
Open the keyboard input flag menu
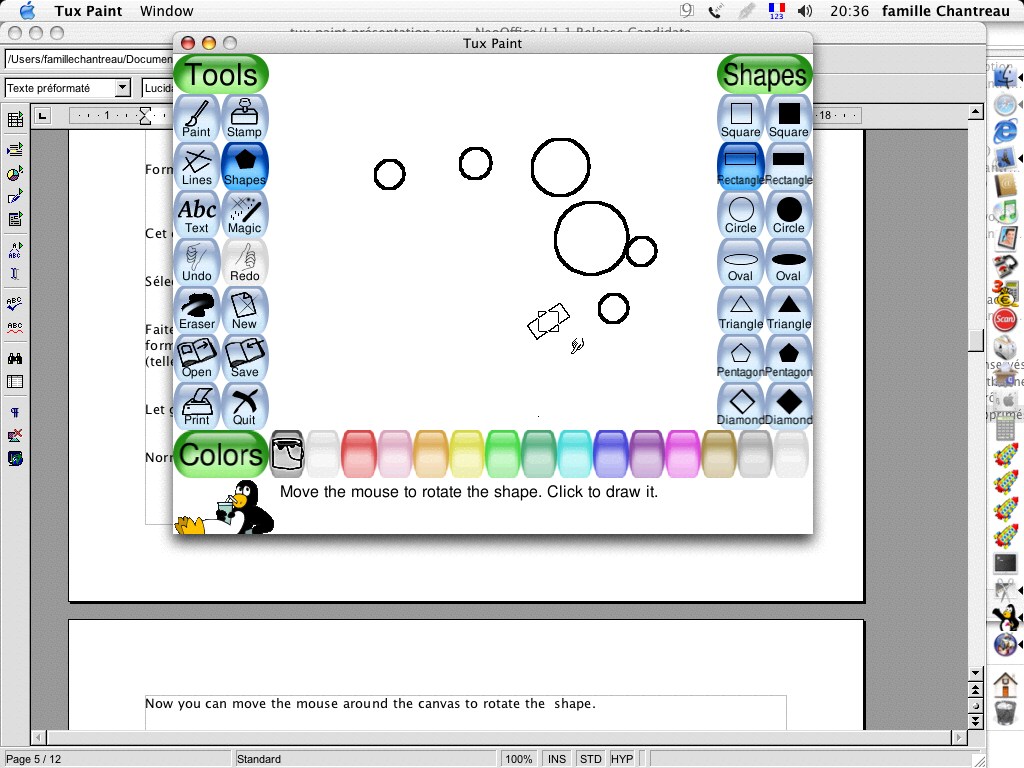776,11
